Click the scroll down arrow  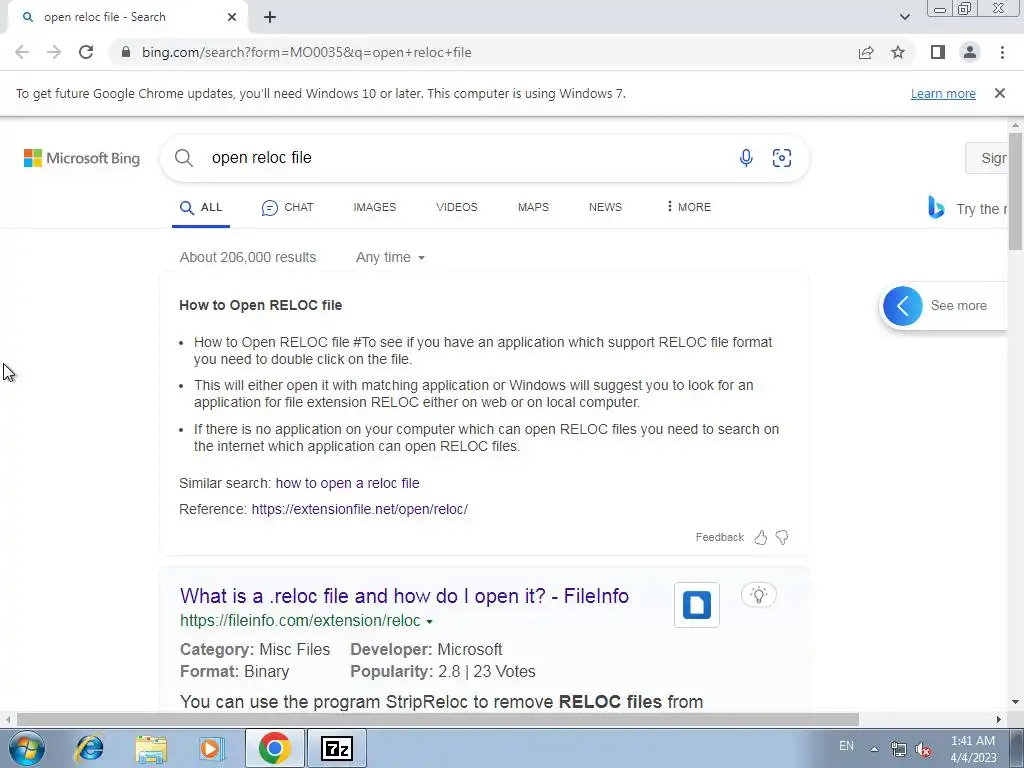1015,703
